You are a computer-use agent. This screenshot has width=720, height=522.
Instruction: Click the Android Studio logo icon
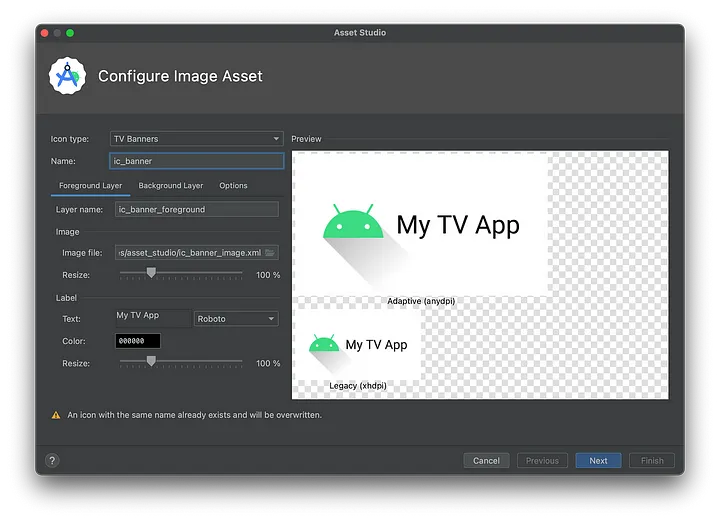pyautogui.click(x=68, y=76)
